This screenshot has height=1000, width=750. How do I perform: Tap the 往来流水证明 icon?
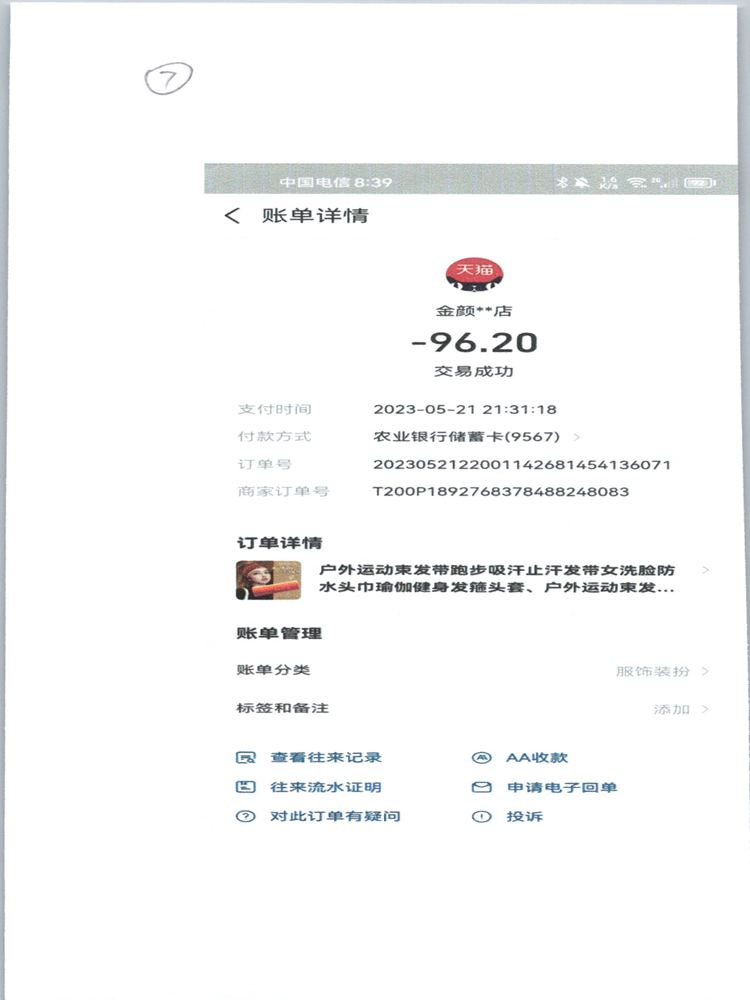246,787
